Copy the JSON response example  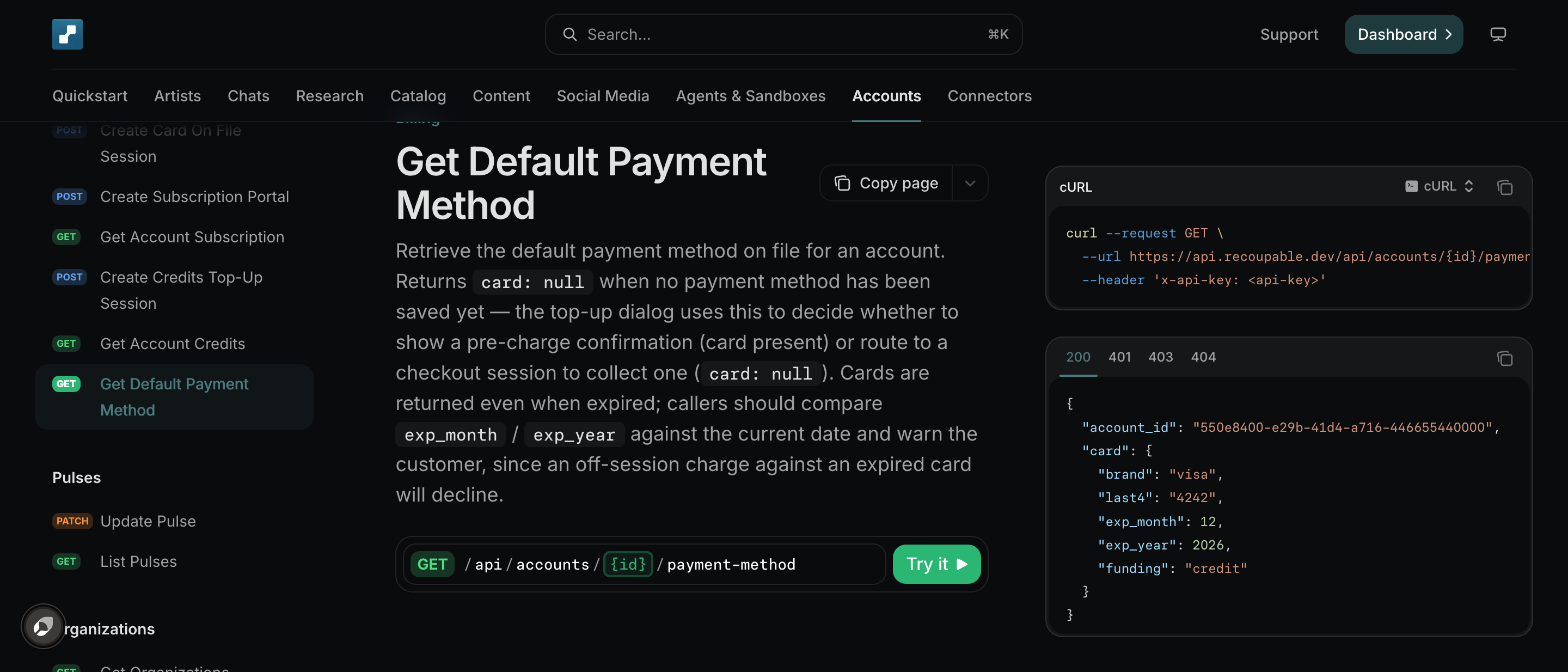click(1505, 358)
